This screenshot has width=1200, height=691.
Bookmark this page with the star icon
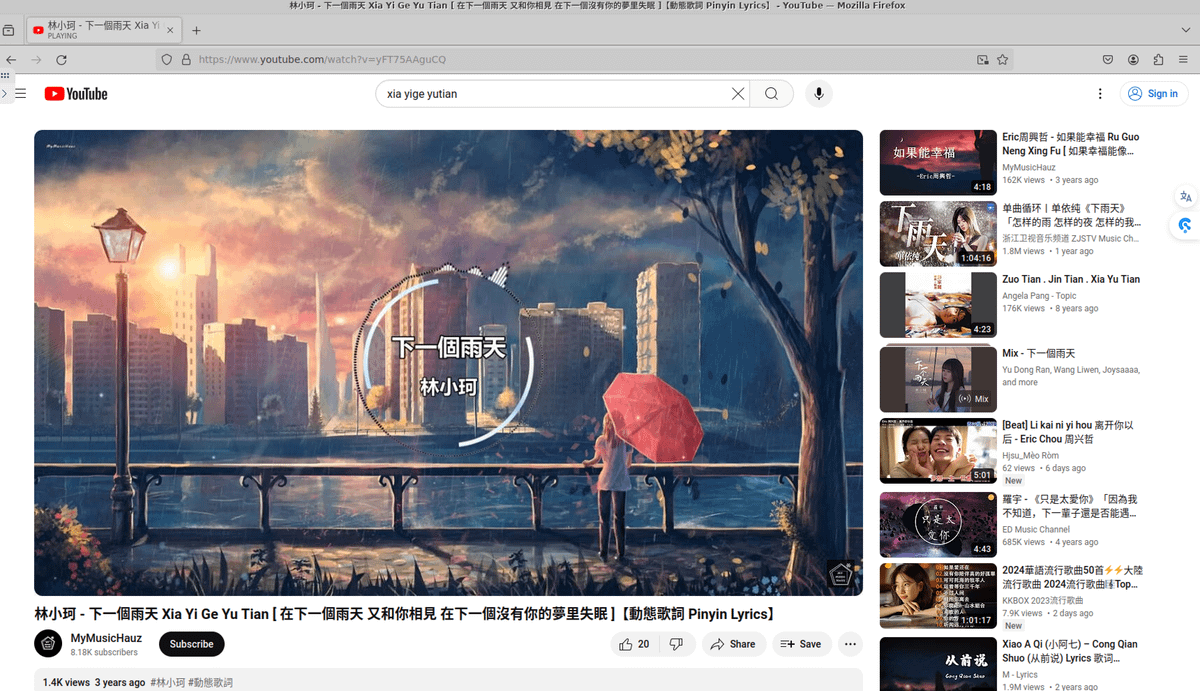1002,60
